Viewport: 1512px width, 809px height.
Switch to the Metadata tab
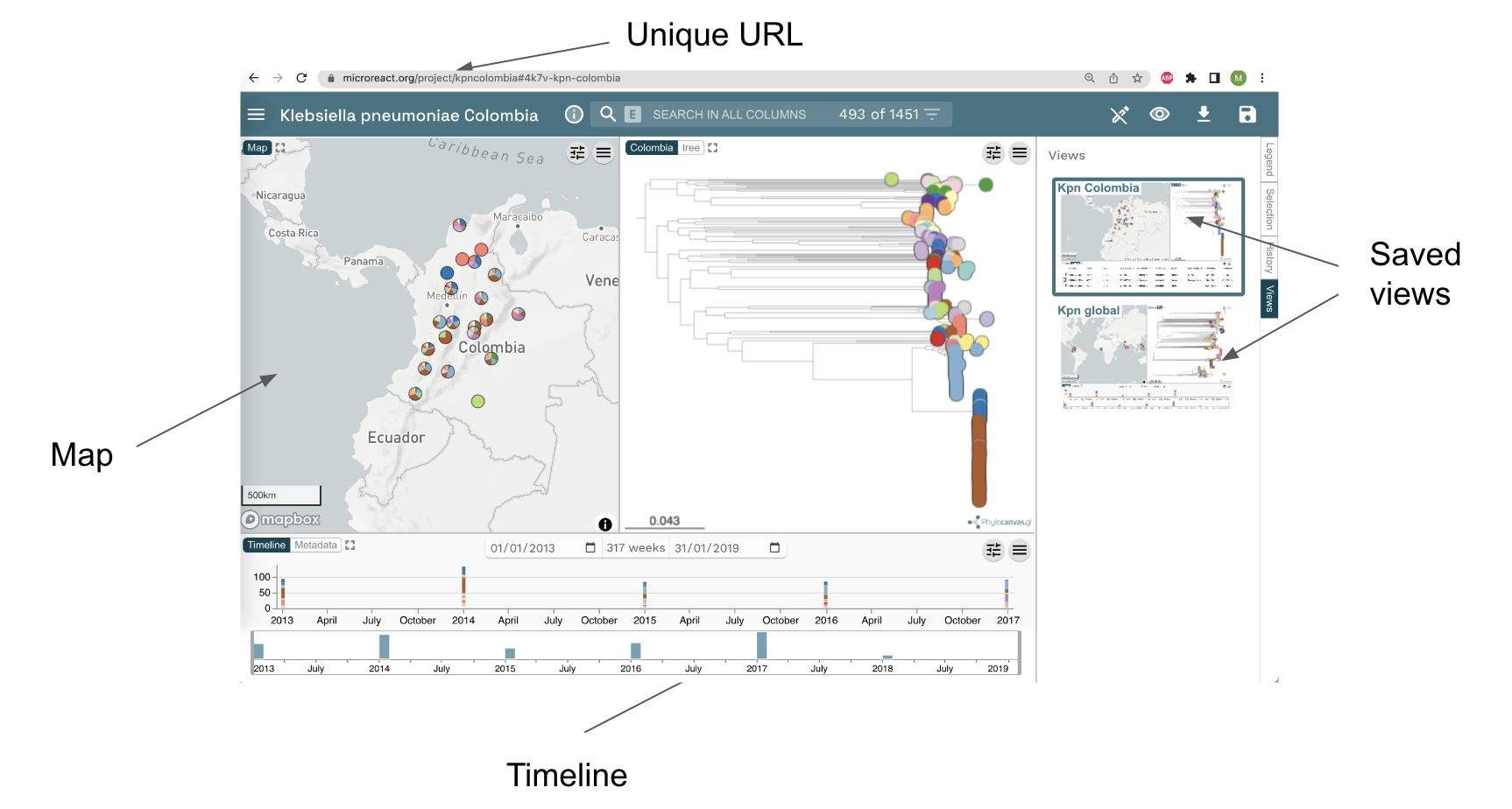[x=315, y=545]
